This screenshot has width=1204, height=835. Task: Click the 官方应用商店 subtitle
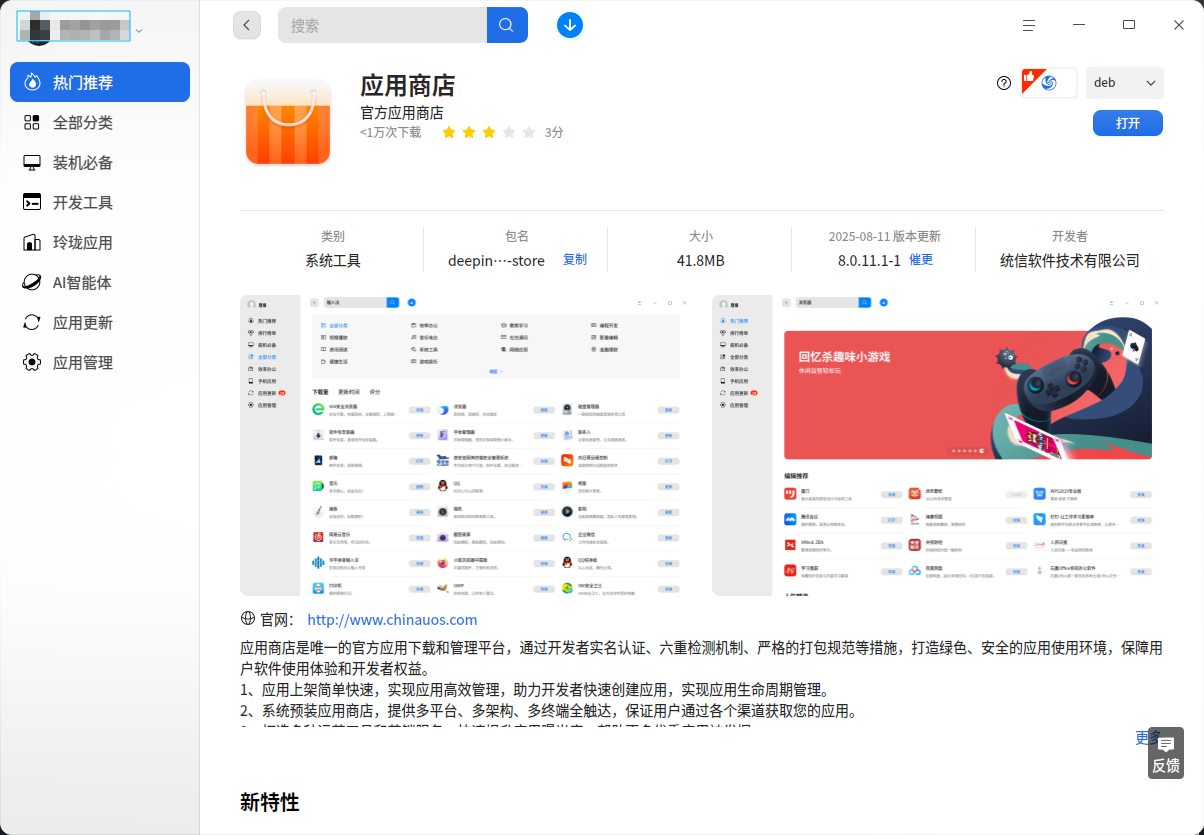402,113
